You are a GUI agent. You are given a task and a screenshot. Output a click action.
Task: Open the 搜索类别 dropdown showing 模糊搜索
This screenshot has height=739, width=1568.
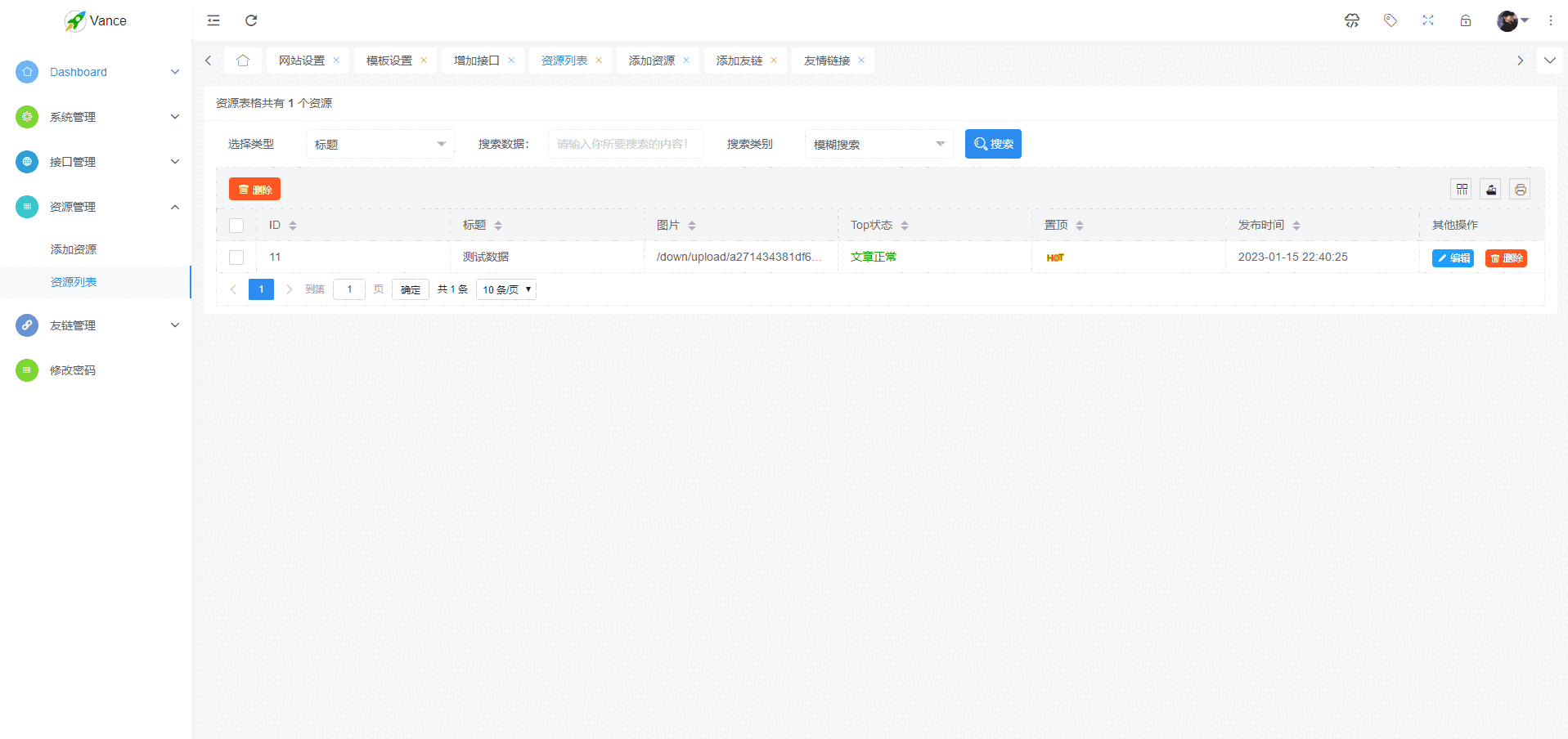pos(878,145)
